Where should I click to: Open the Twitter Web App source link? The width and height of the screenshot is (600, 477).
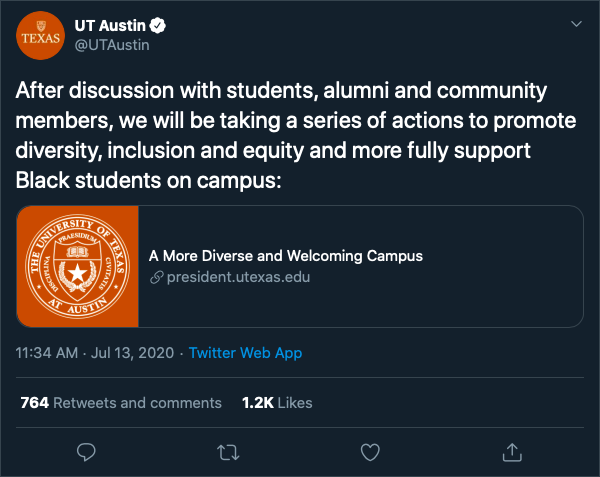coord(245,353)
